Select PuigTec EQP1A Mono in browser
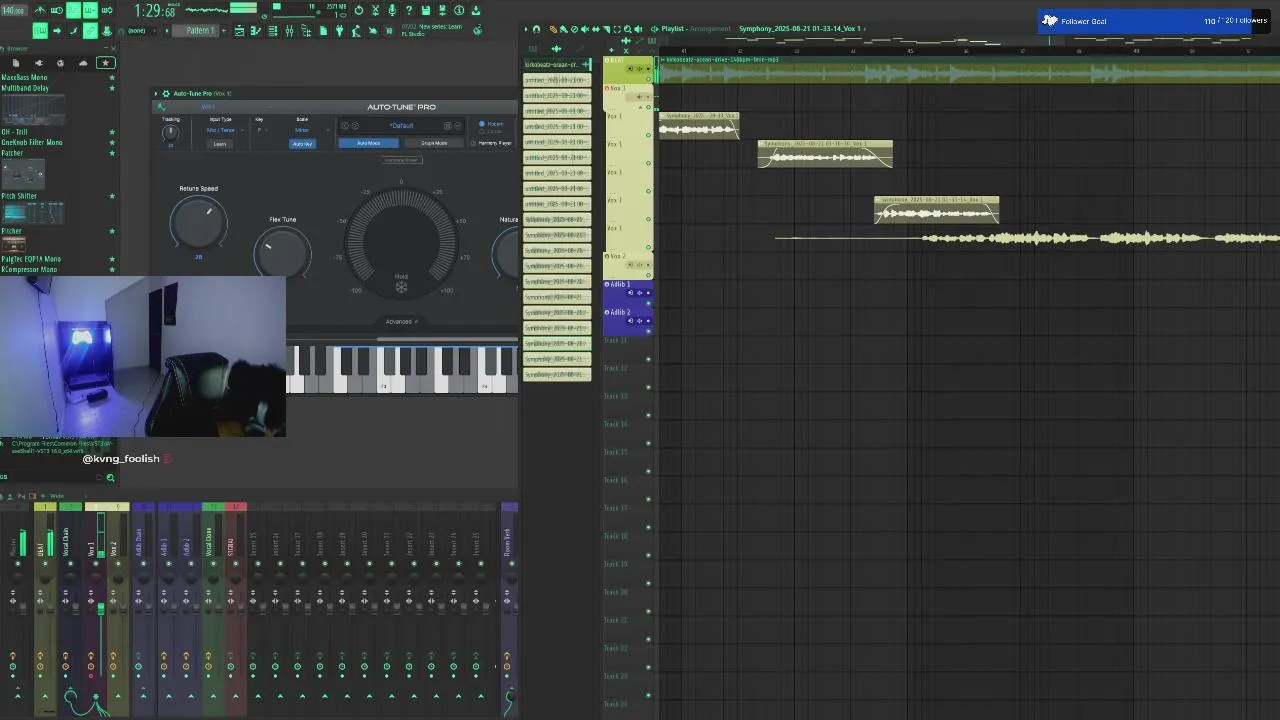This screenshot has height=720, width=1280. [x=29, y=259]
